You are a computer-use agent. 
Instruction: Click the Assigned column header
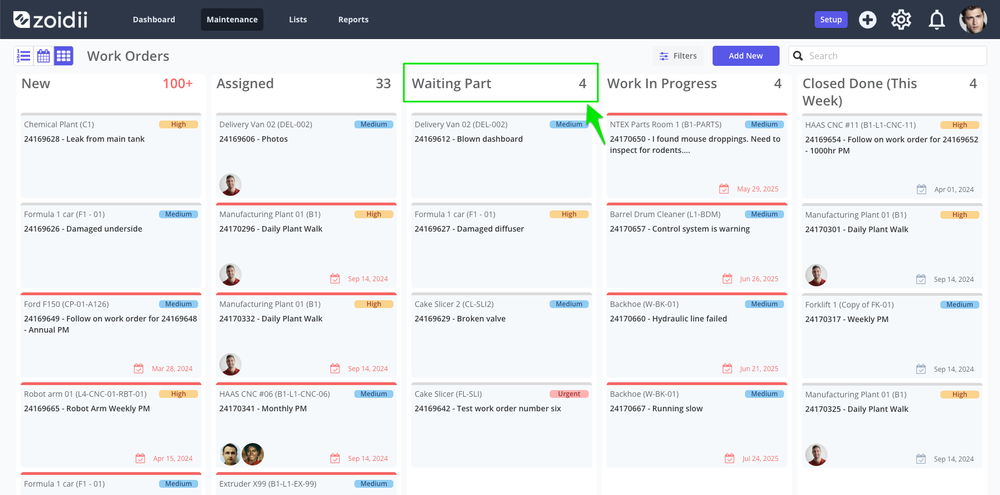click(245, 84)
